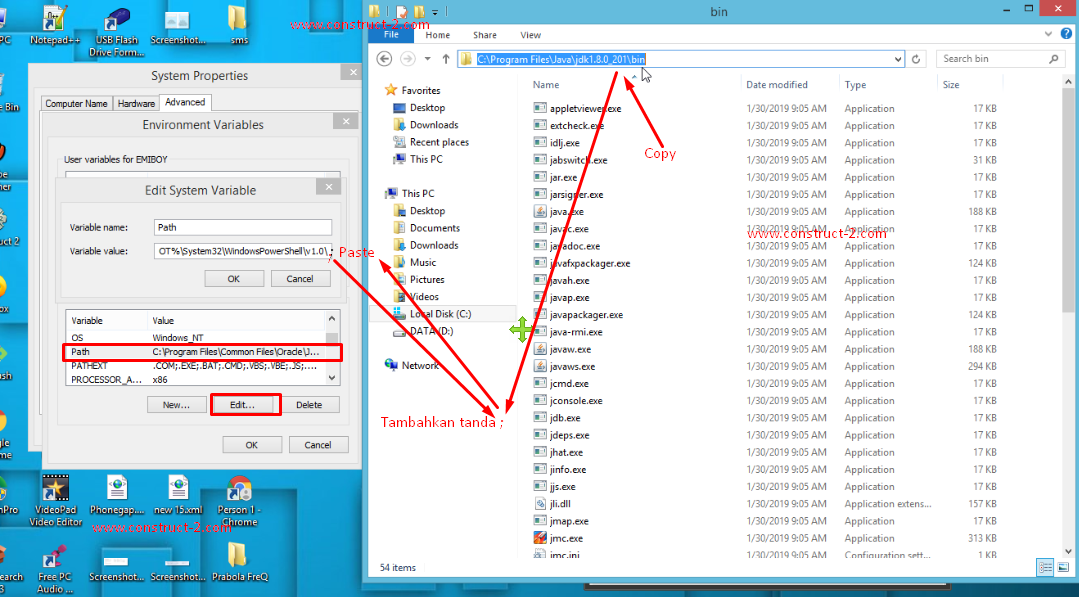
Task: Open Pictures folder in navigation pane
Action: 427,279
